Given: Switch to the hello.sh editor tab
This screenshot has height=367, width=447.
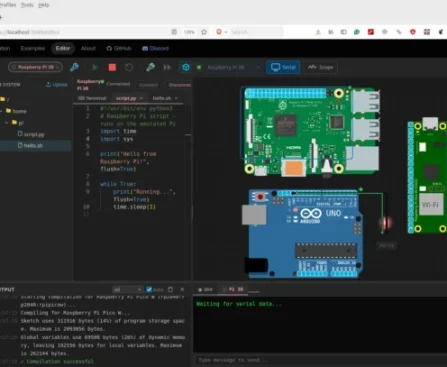Looking at the screenshot, I should pyautogui.click(x=162, y=98).
